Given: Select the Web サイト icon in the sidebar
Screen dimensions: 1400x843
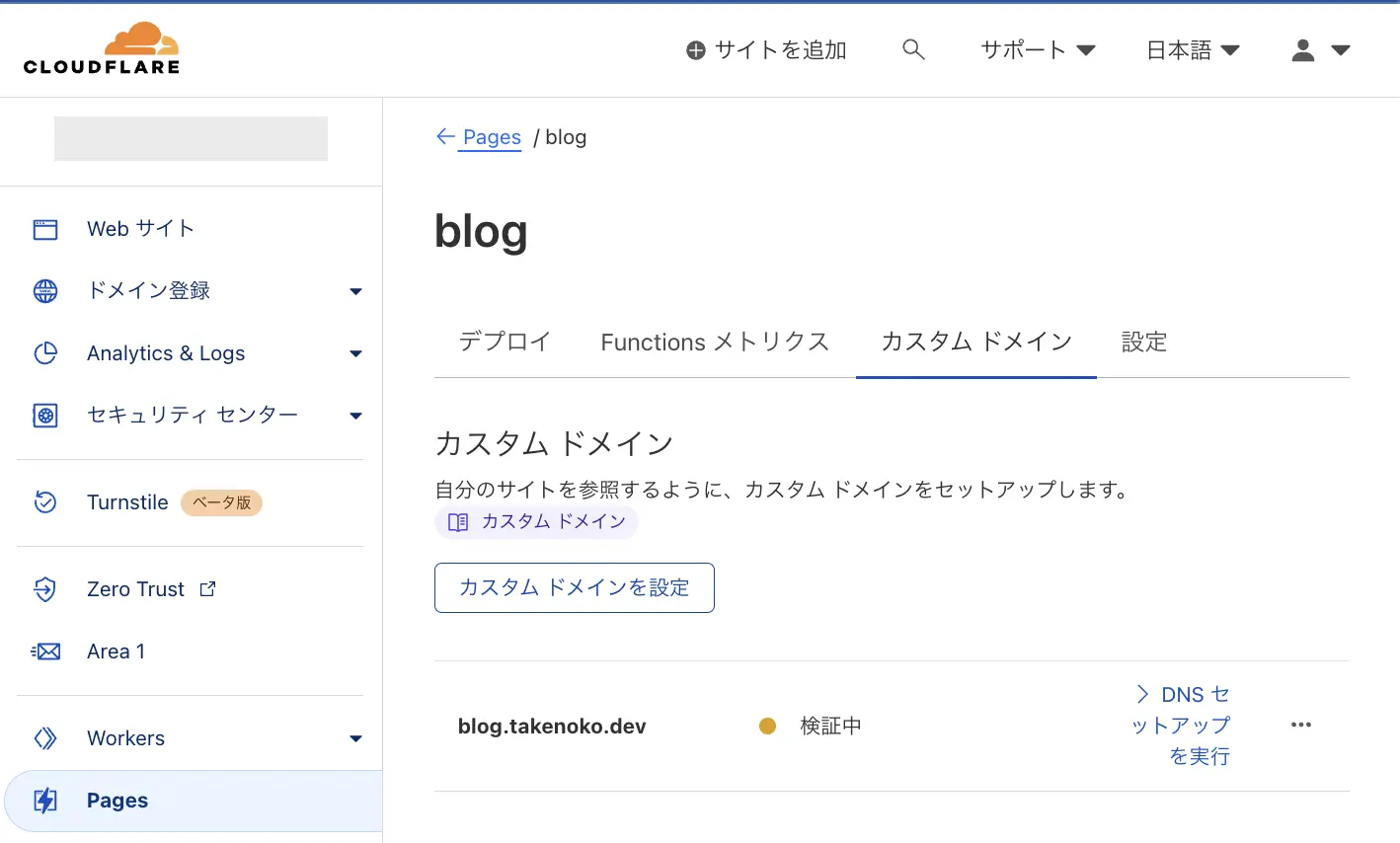Looking at the screenshot, I should (x=45, y=228).
